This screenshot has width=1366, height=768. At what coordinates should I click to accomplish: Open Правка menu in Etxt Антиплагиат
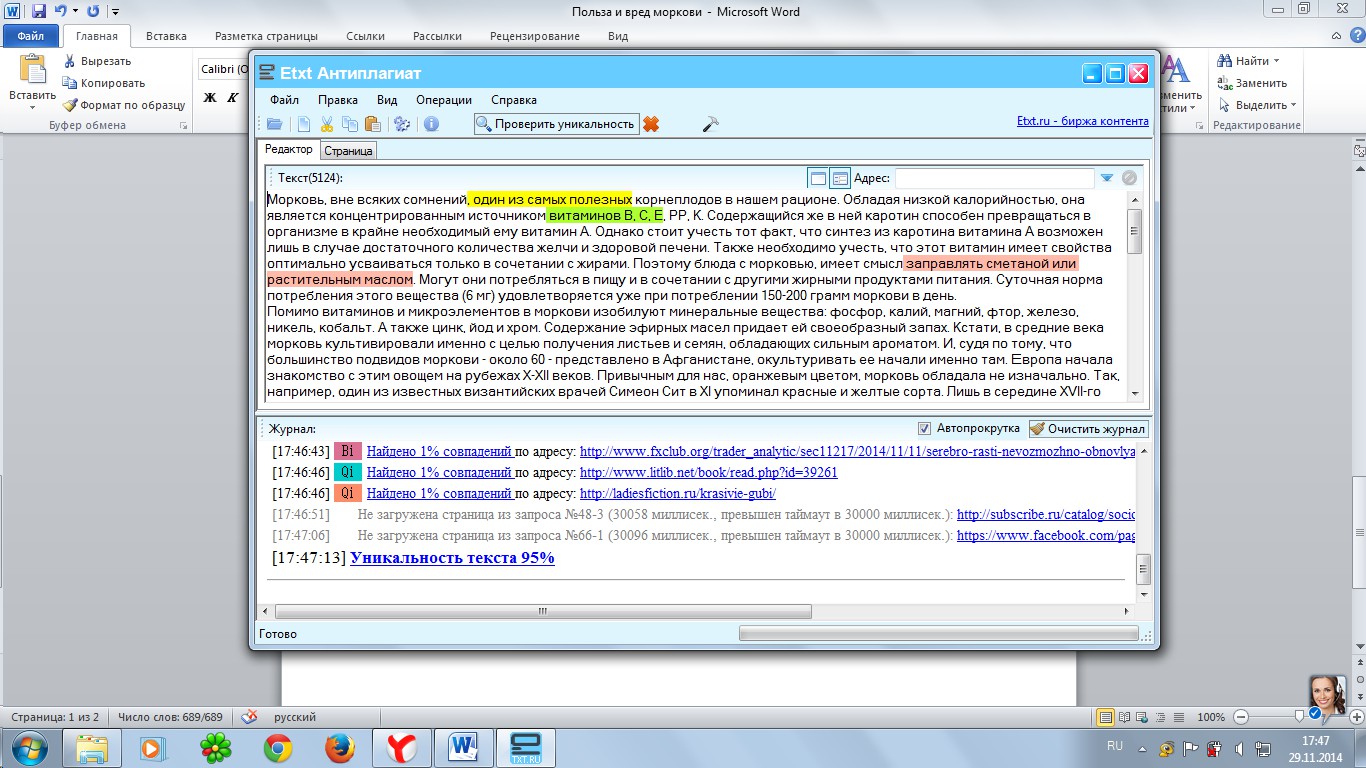338,100
